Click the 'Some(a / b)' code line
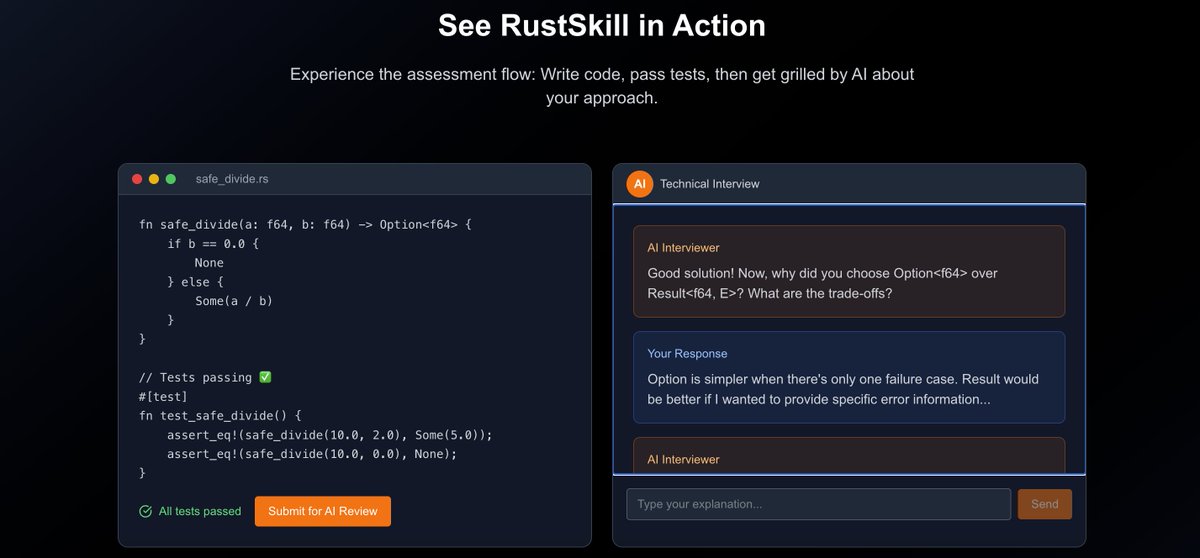 [234, 300]
